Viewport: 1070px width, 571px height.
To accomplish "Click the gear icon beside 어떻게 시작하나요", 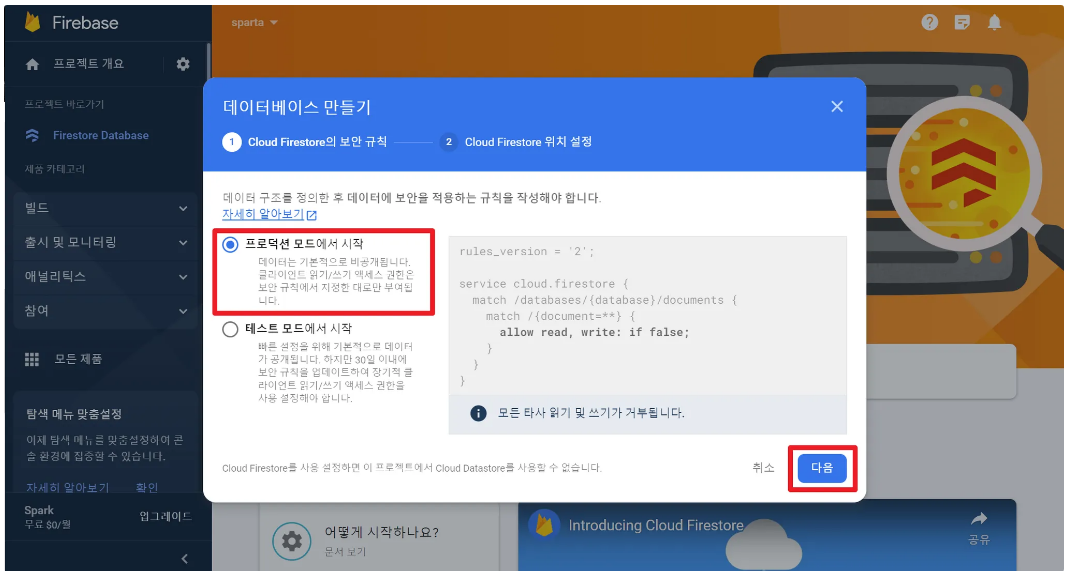I will click(x=291, y=541).
